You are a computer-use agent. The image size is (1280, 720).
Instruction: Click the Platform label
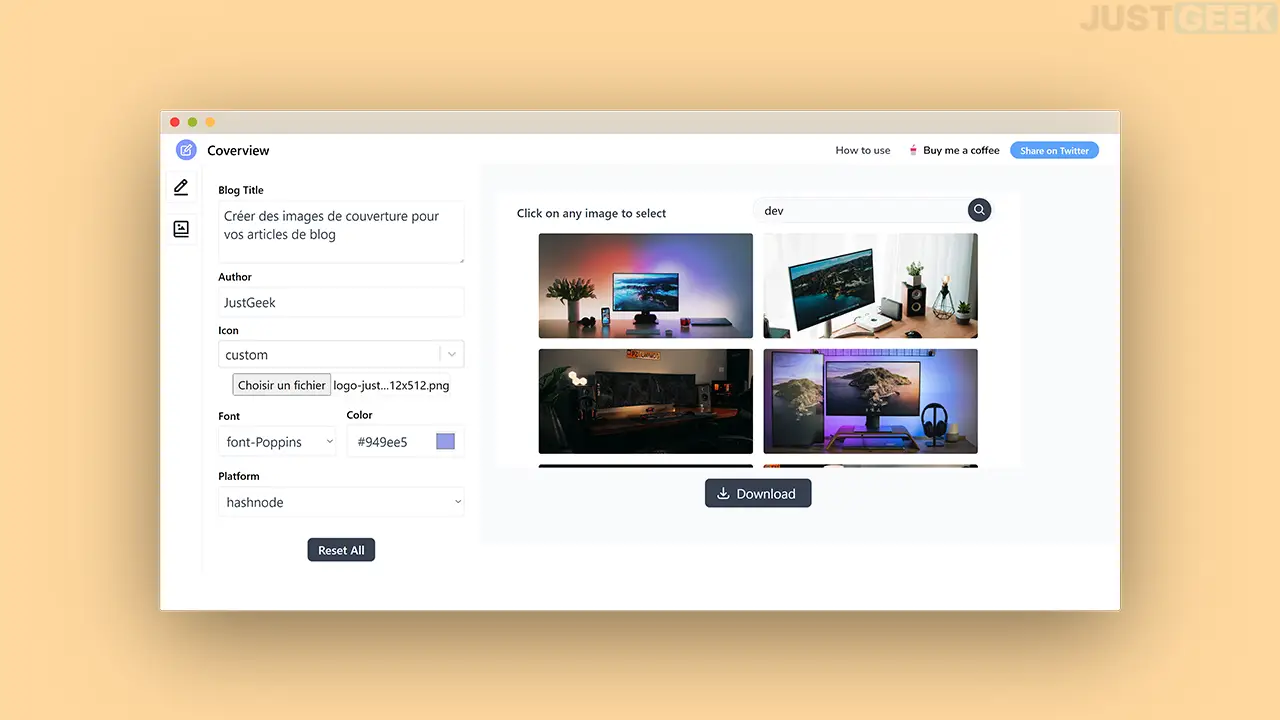point(239,476)
